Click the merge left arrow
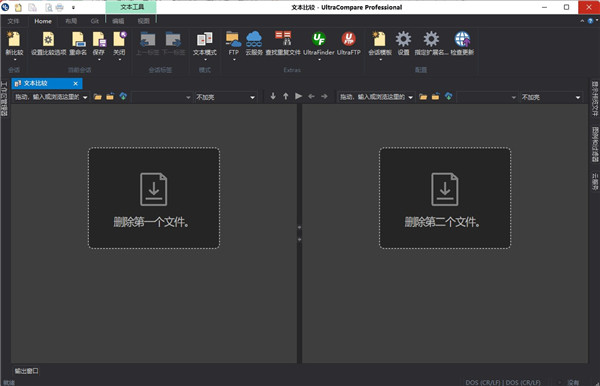 (x=311, y=96)
